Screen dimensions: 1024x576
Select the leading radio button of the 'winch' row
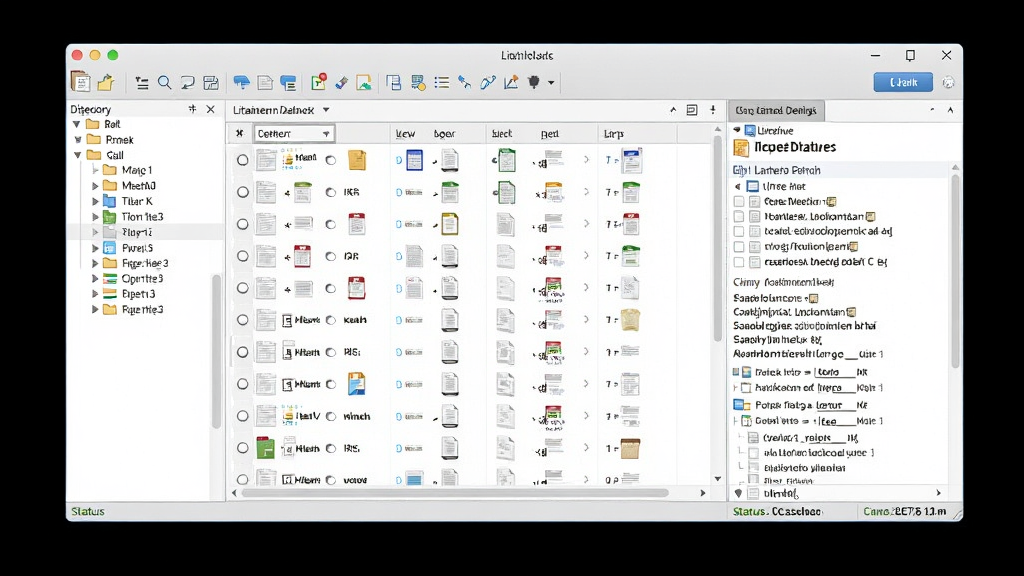[242, 416]
